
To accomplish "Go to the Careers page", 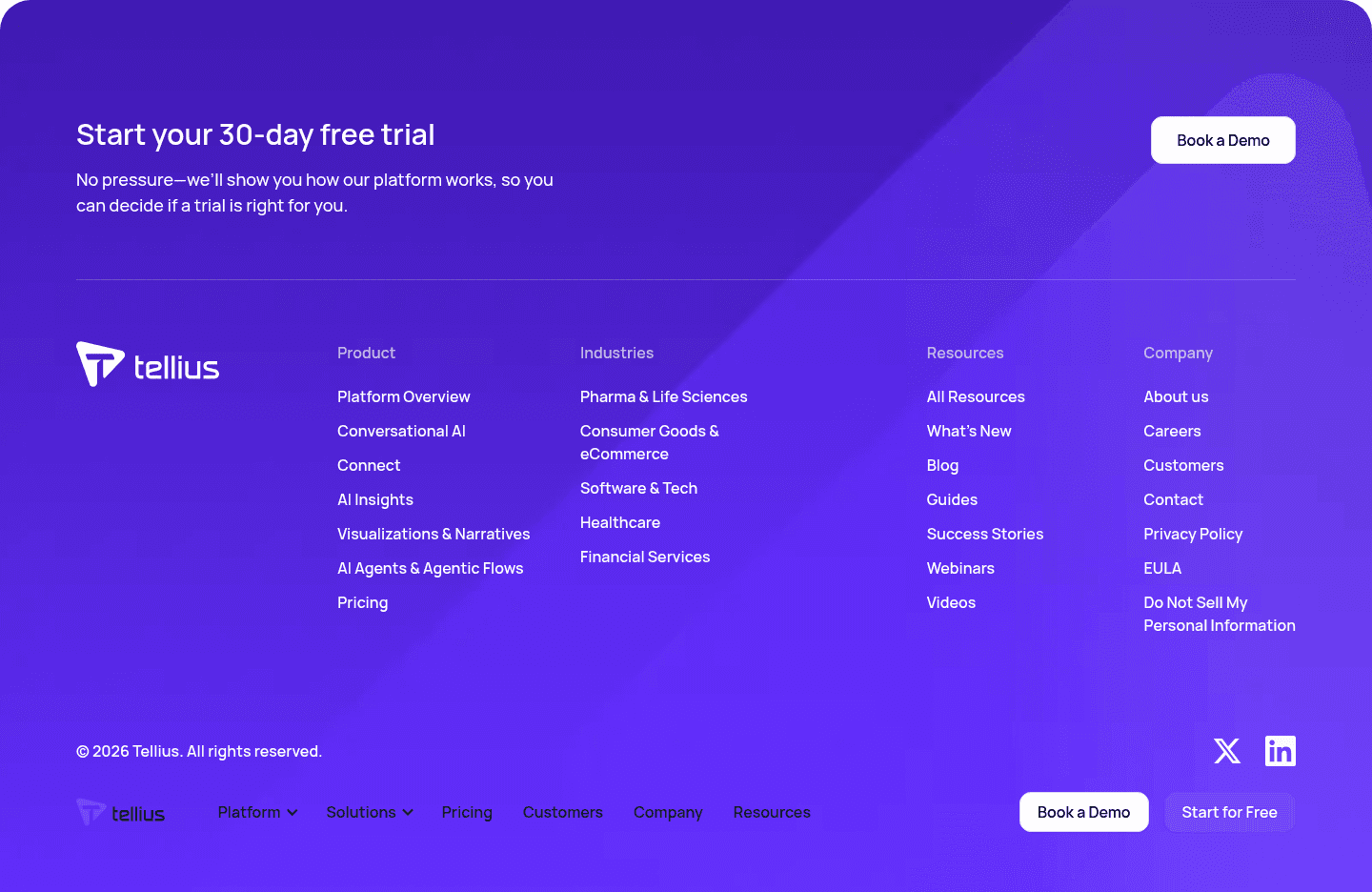I will (x=1172, y=431).
